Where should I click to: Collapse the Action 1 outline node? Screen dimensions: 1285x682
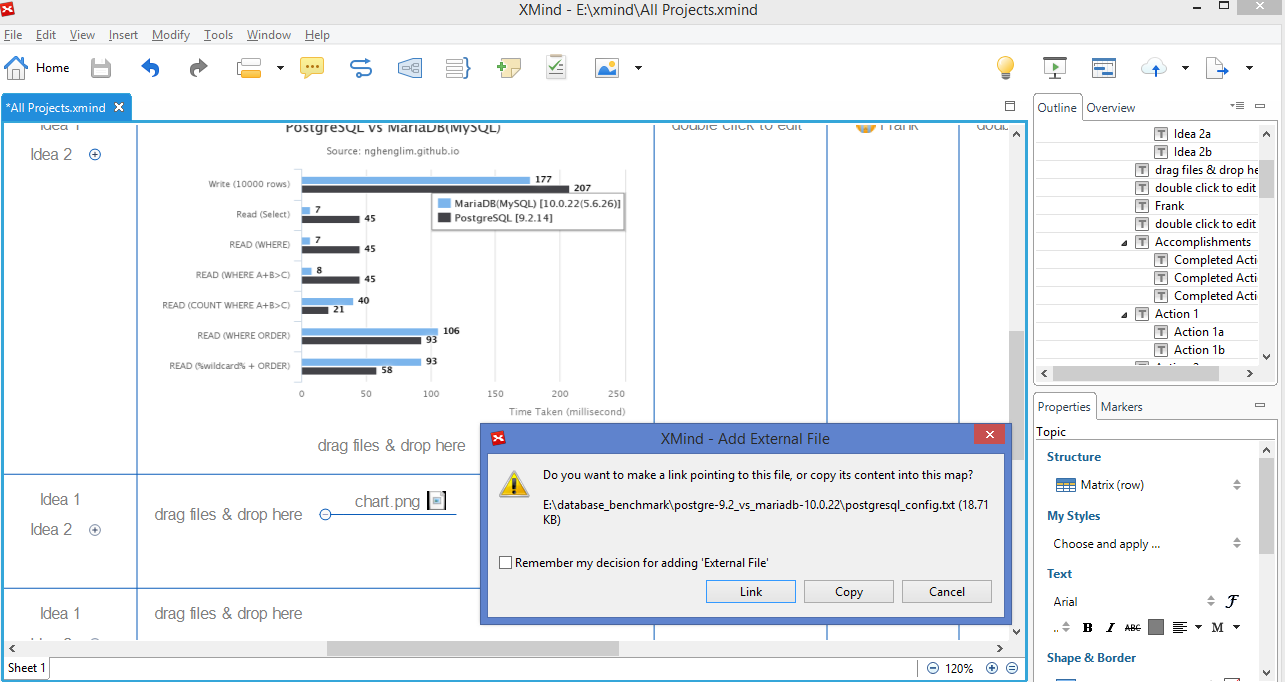[1124, 314]
